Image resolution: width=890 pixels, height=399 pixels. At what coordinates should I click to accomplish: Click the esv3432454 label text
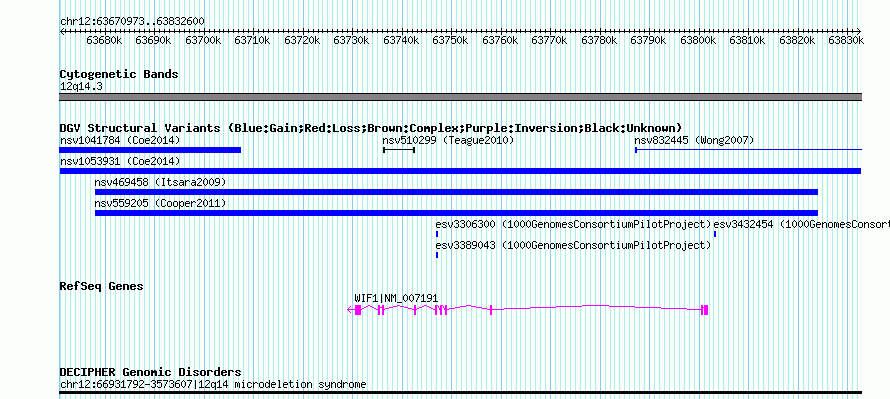(801, 224)
